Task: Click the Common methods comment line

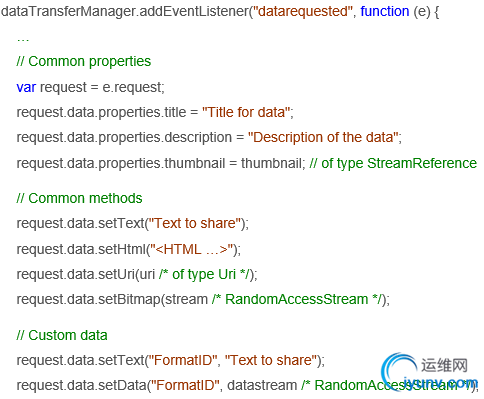Action: tap(79, 198)
